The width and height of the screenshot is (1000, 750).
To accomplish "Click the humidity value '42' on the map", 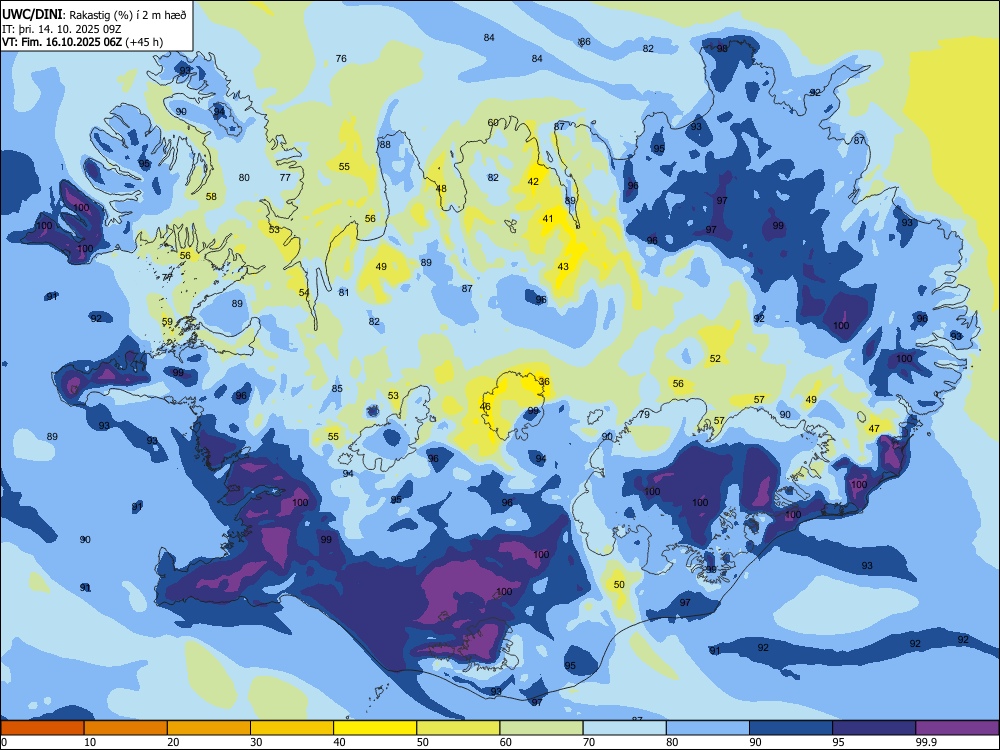I will (533, 182).
